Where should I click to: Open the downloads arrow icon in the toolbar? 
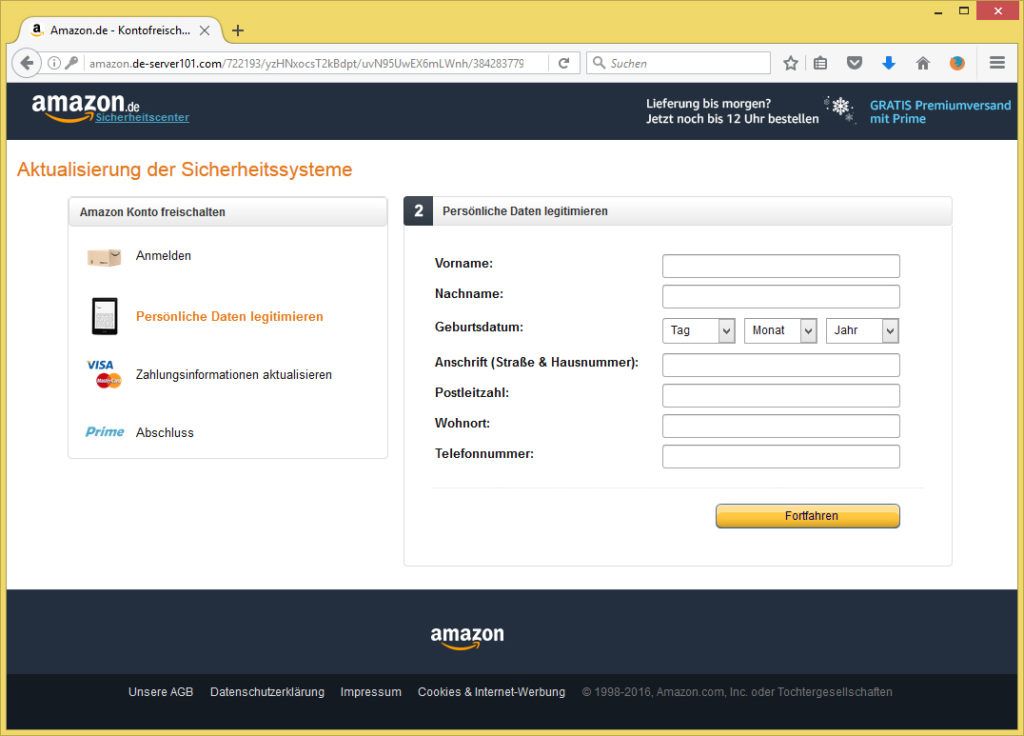[x=888, y=62]
